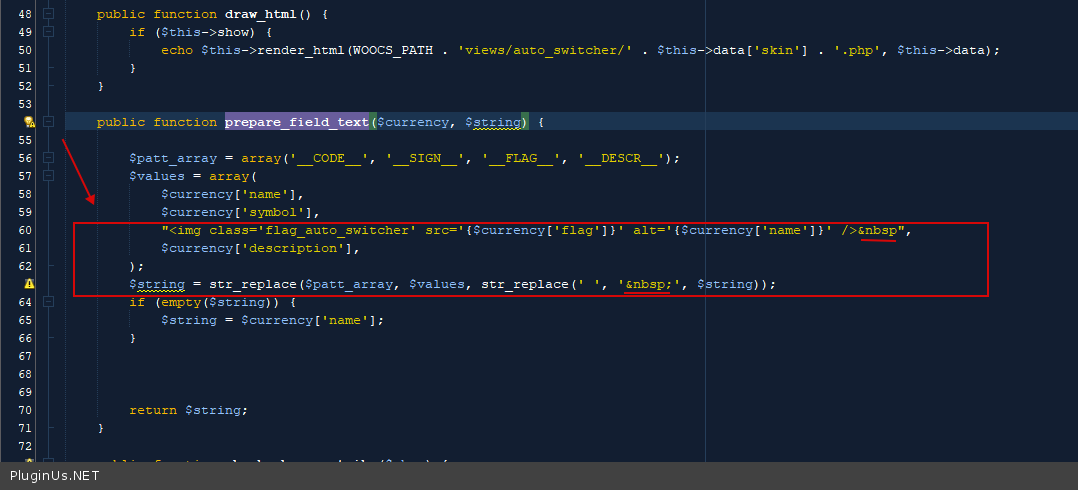Collapse the prepare_field_text function fold marker
This screenshot has height=490, width=1078.
(x=48, y=122)
